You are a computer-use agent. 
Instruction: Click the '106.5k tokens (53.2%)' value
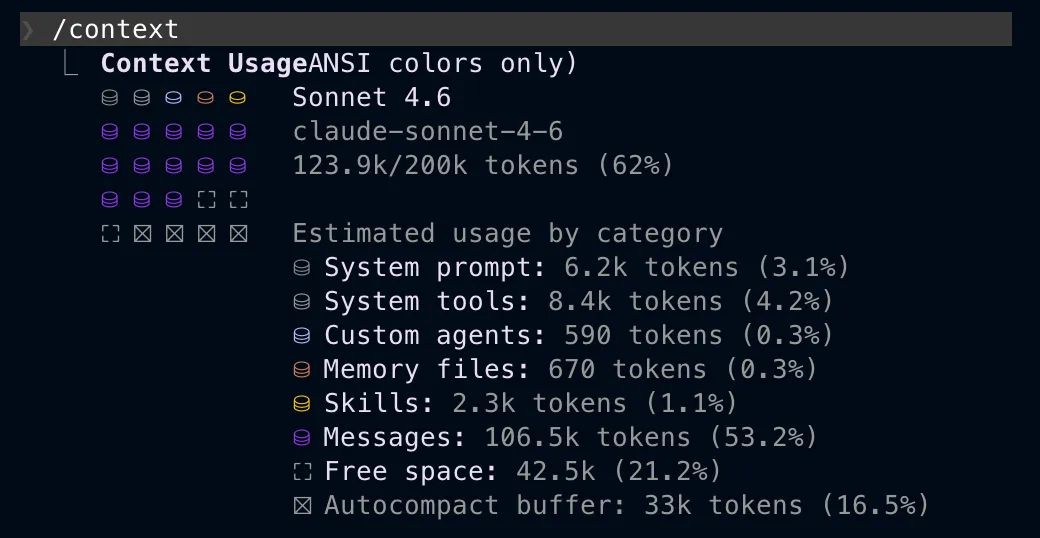[651, 437]
